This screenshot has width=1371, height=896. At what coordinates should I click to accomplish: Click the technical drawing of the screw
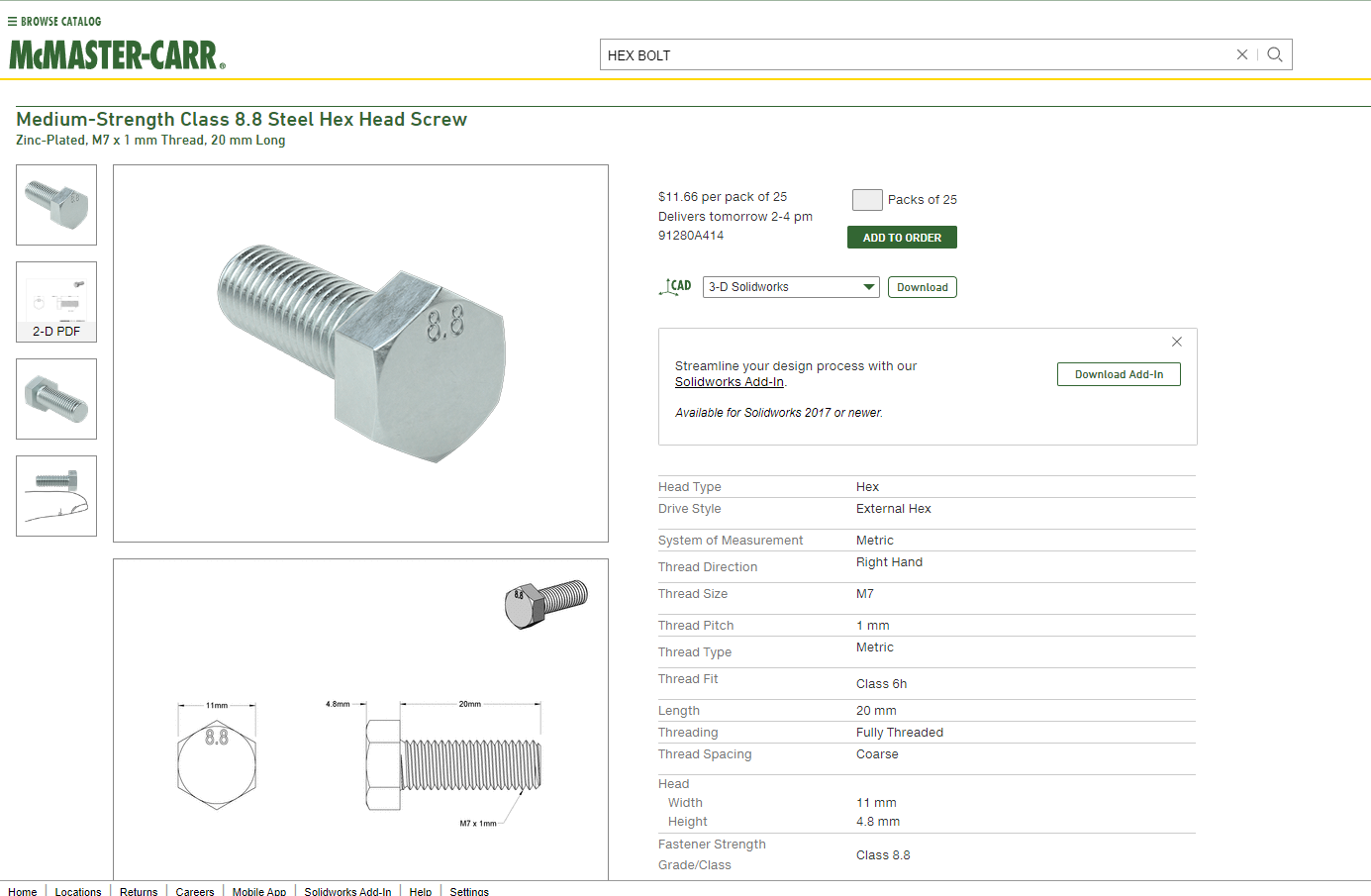point(360,720)
